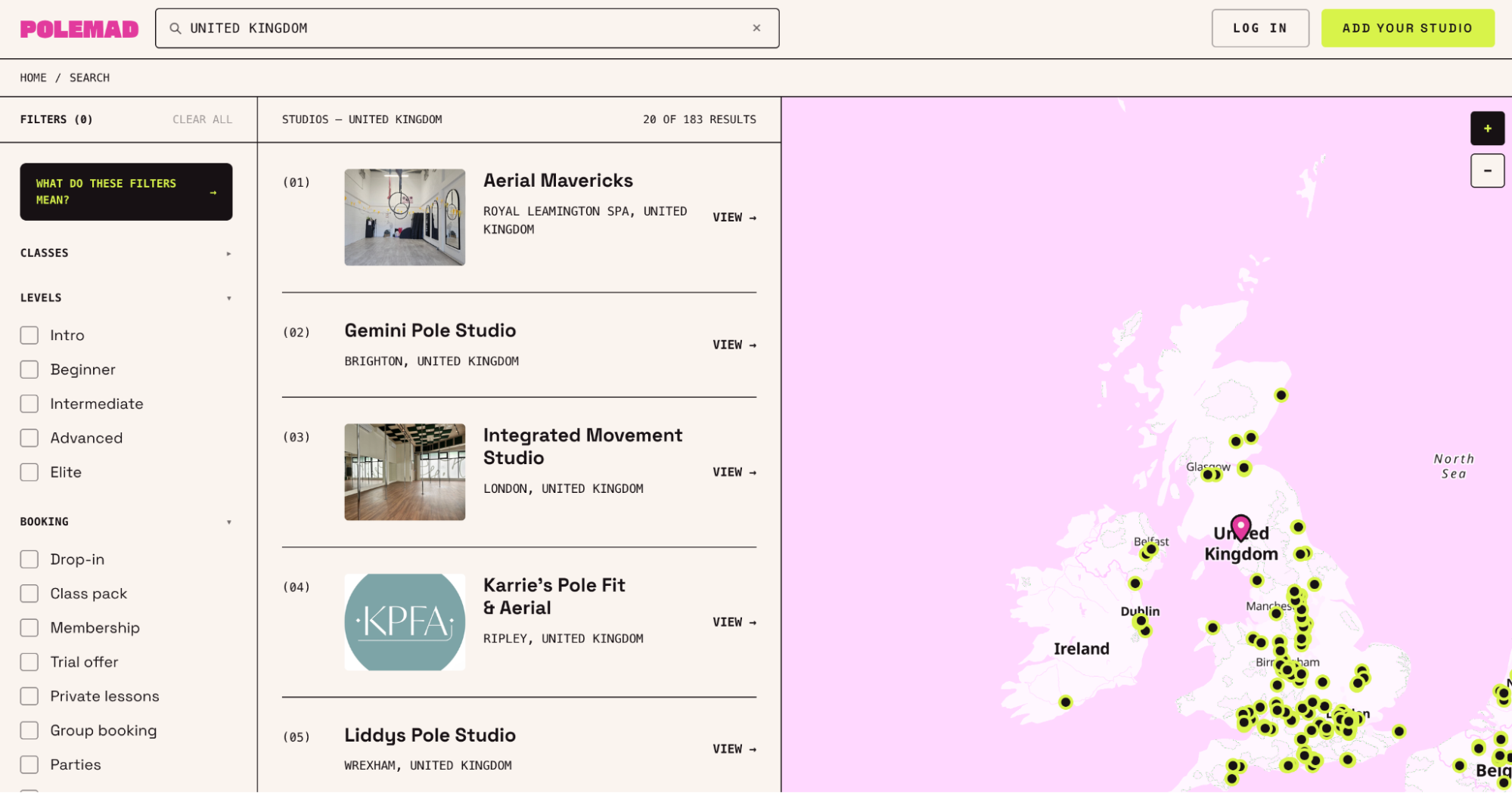This screenshot has width=1512, height=793.
Task: View Gemini Pole Studio
Action: click(x=734, y=345)
